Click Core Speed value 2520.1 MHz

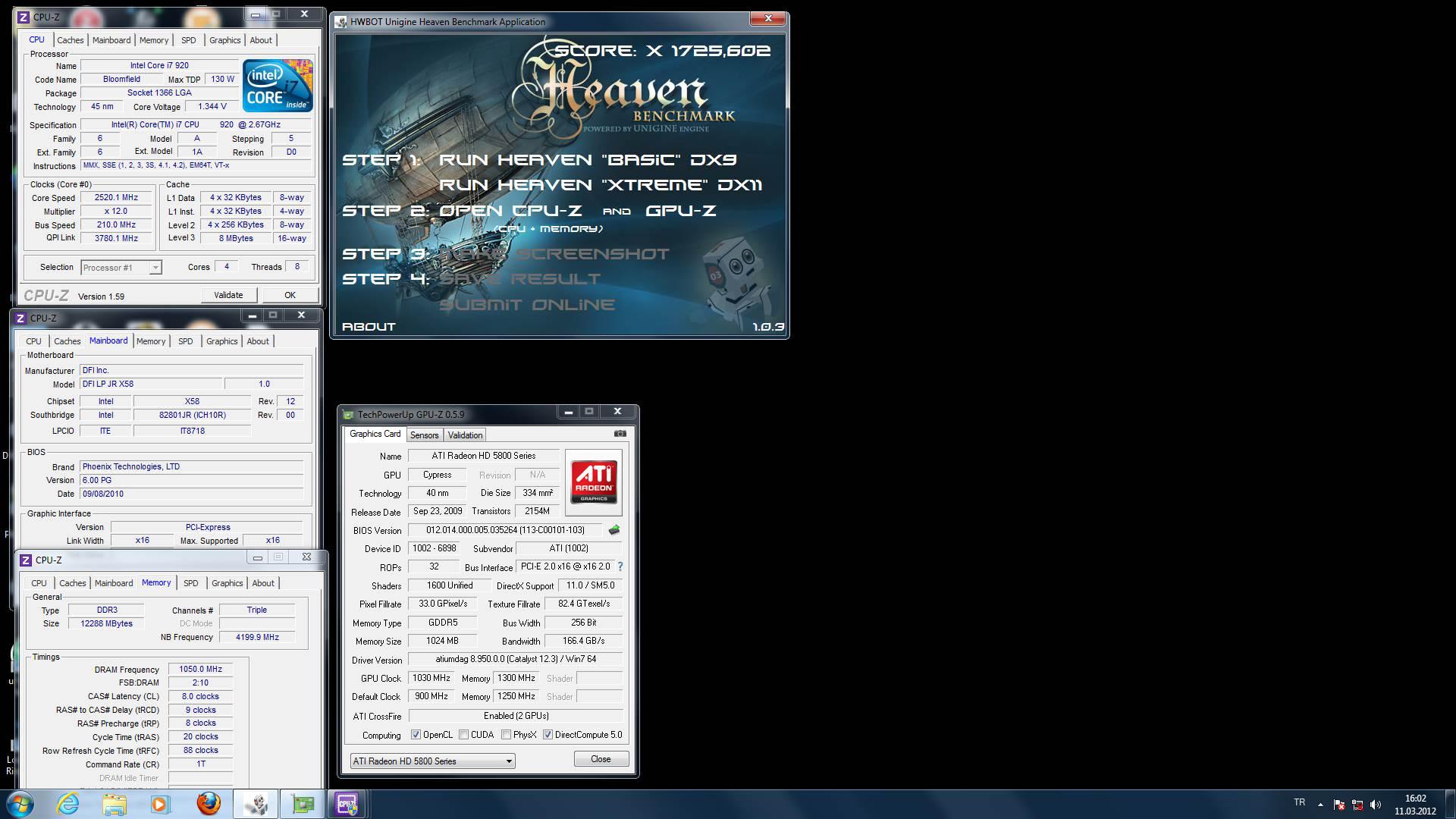tap(116, 198)
